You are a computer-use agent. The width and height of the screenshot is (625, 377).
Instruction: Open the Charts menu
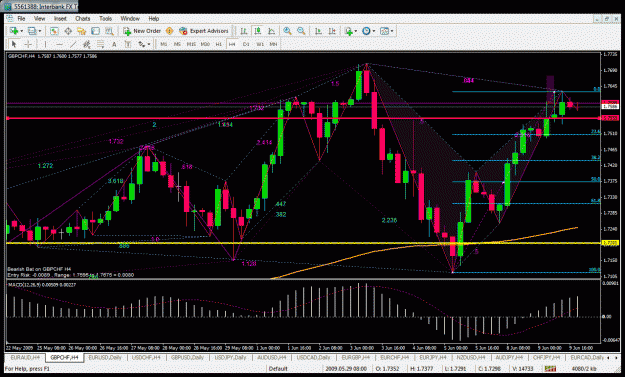click(83, 18)
